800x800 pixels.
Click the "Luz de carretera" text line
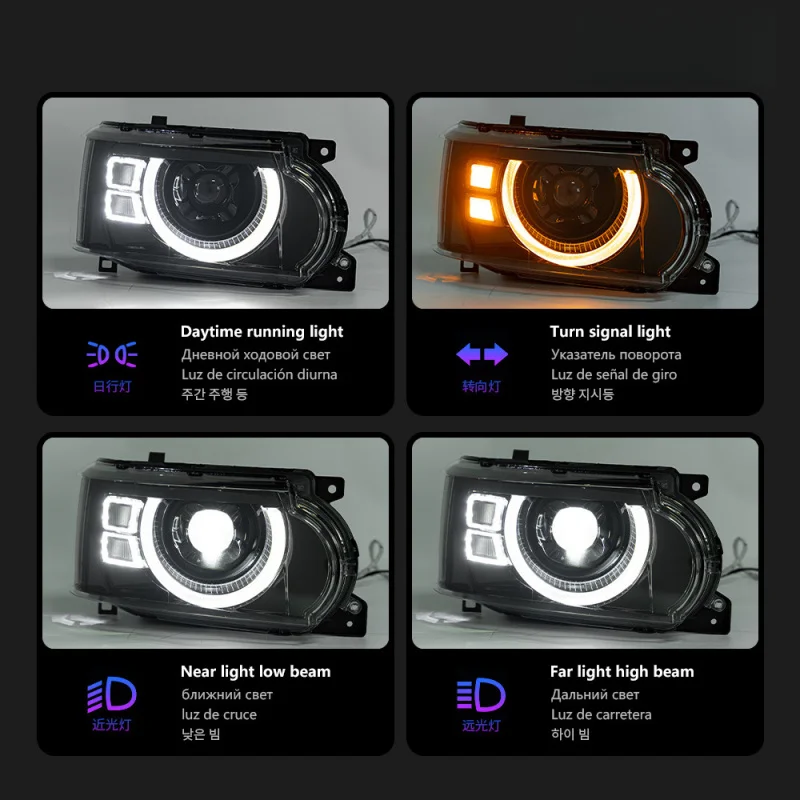click(601, 714)
